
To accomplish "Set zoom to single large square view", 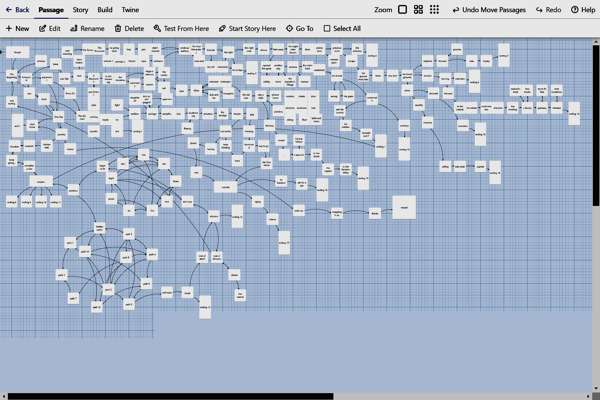I will point(403,9).
